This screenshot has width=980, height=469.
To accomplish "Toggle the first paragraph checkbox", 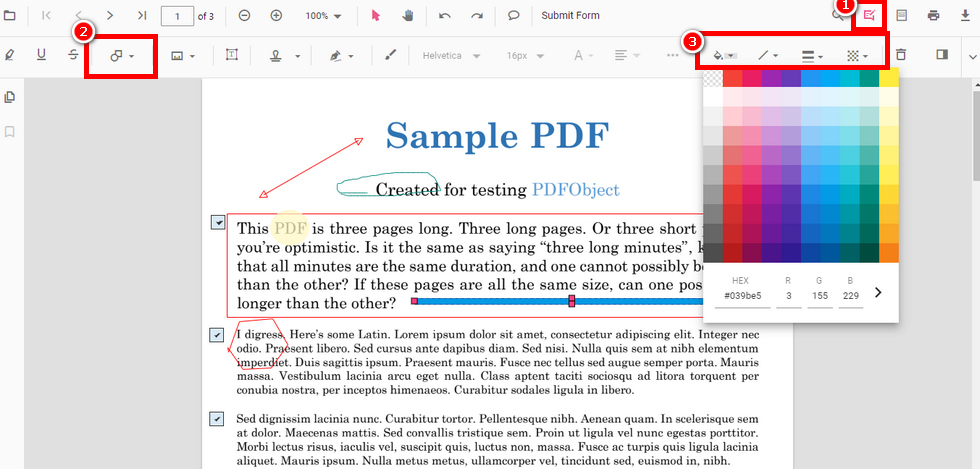I will click(x=218, y=222).
